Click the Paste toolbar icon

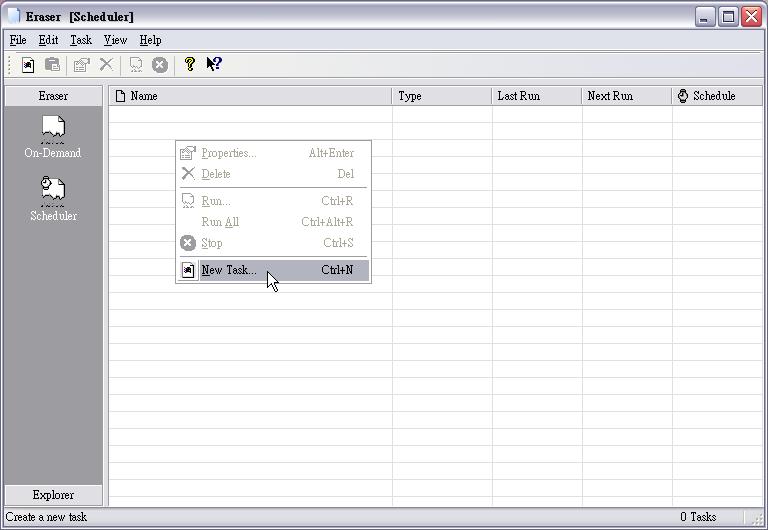[52, 65]
